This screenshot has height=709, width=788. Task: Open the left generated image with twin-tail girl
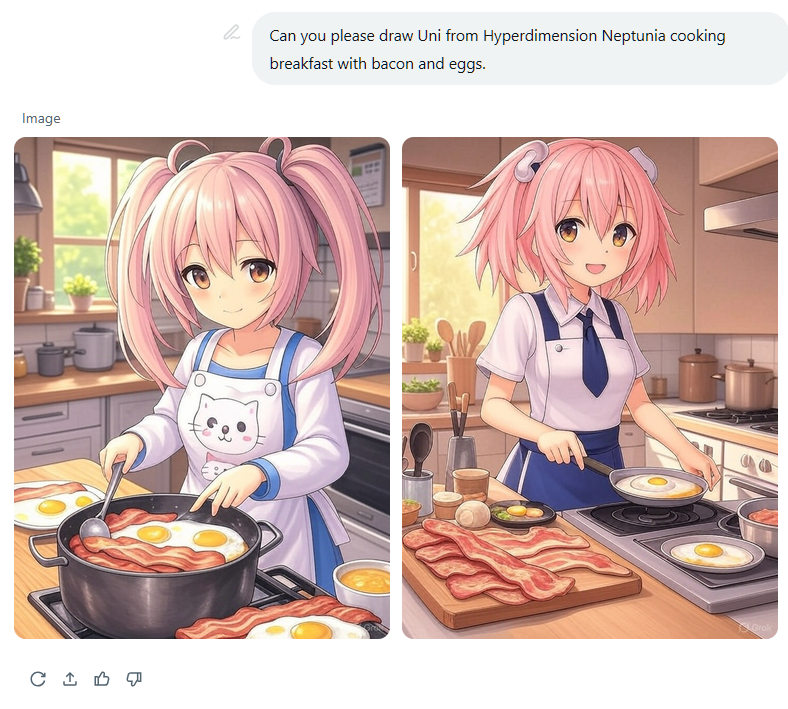click(202, 388)
